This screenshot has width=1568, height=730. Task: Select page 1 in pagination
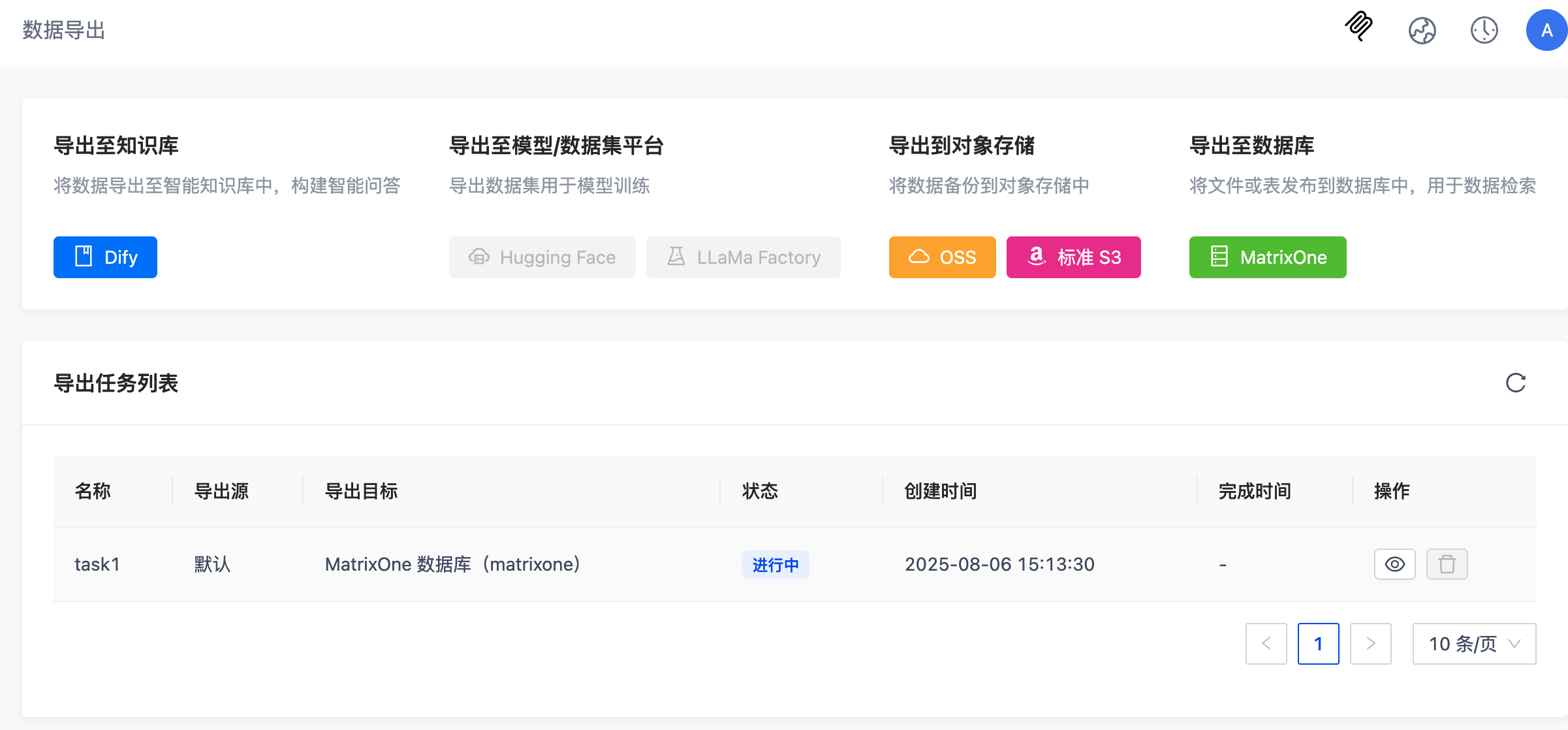tap(1318, 644)
